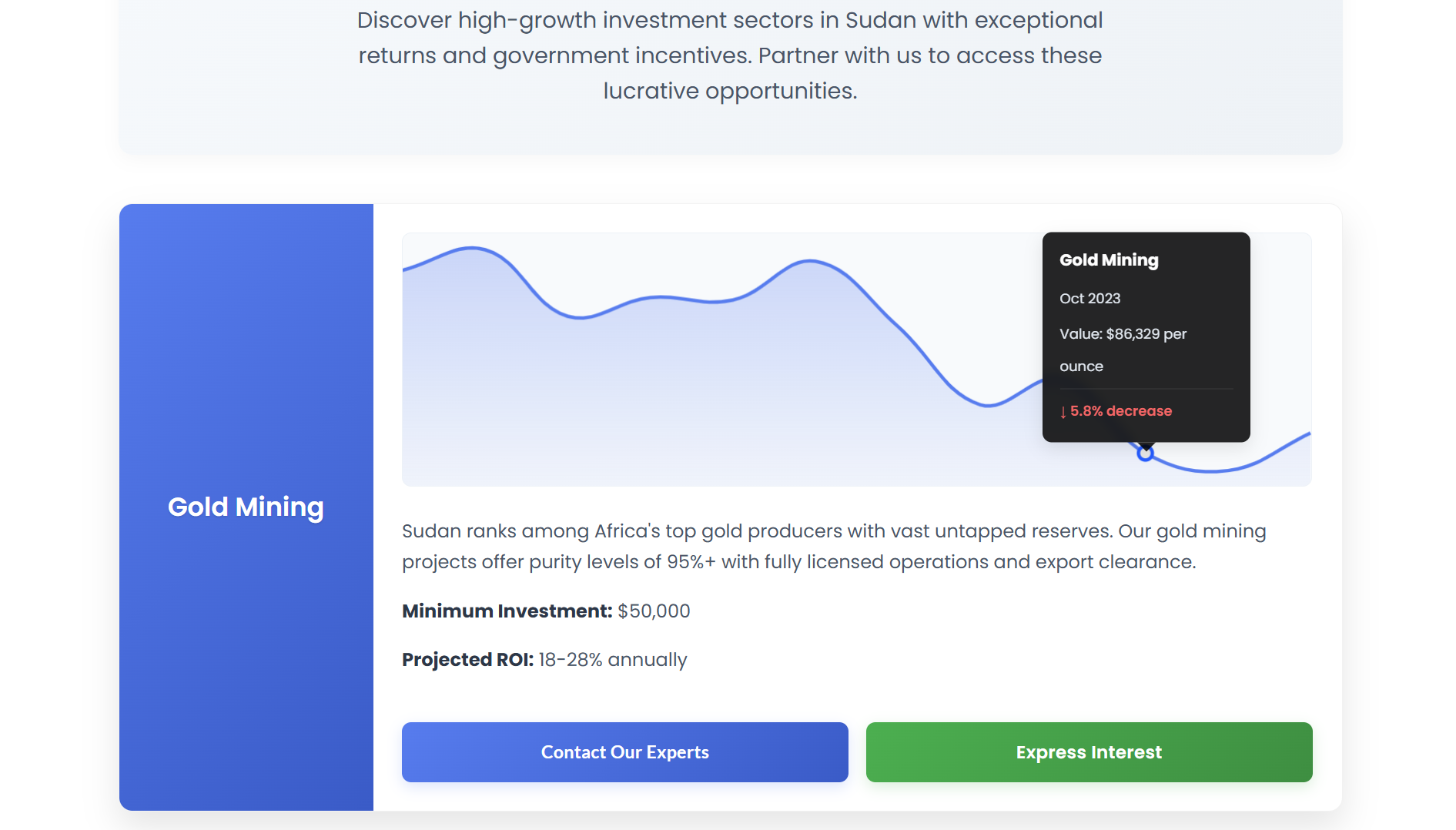Click the first peak of the chart line
The width and height of the screenshot is (1456, 830).
472,248
